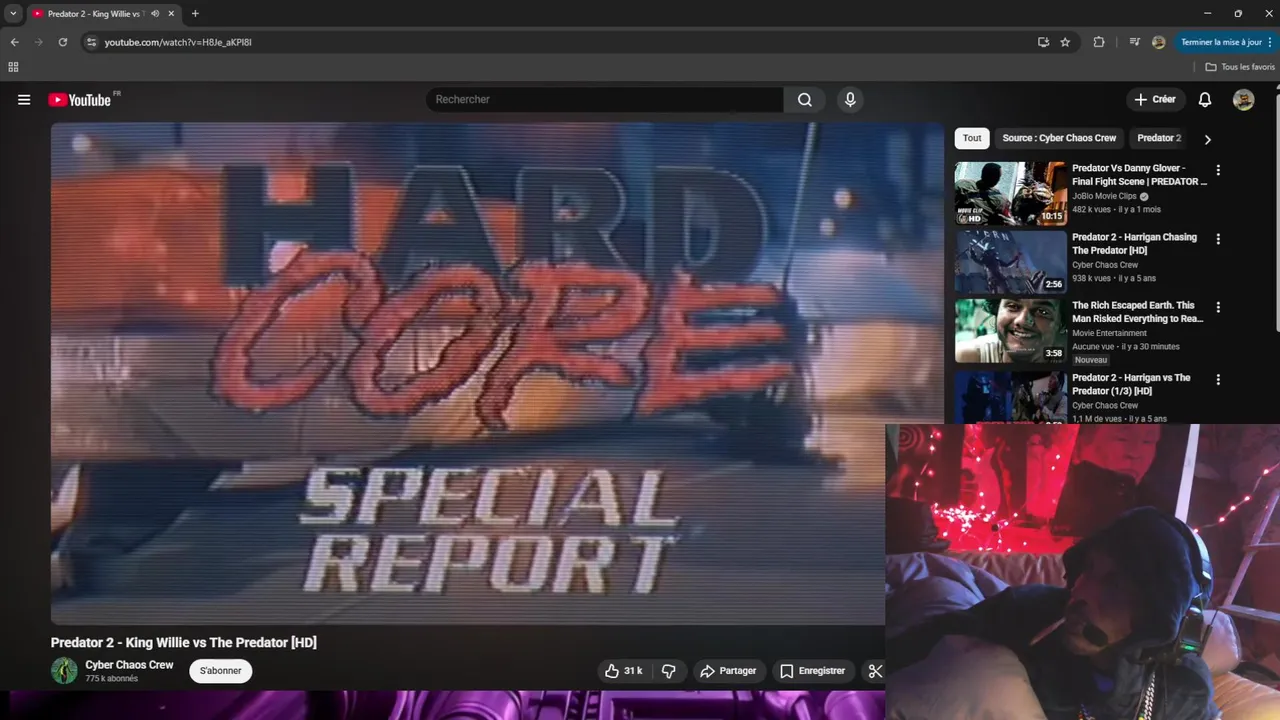Go to the YouTube home logo
Image resolution: width=1280 pixels, height=720 pixels.
80,99
